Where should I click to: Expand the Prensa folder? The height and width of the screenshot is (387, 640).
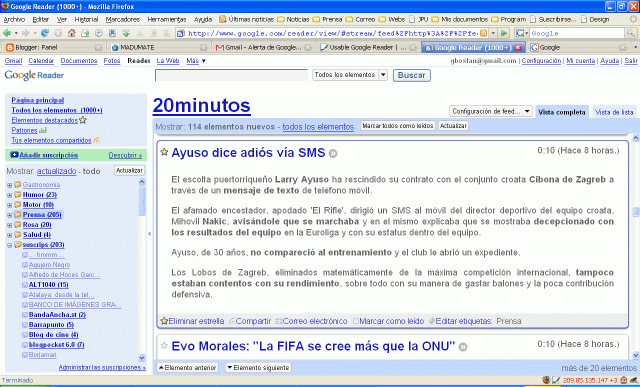9,215
